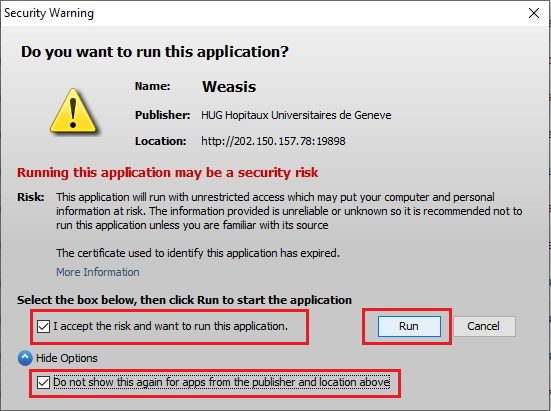Click the Weasis application name
This screenshot has height=411, width=551.
(229, 87)
